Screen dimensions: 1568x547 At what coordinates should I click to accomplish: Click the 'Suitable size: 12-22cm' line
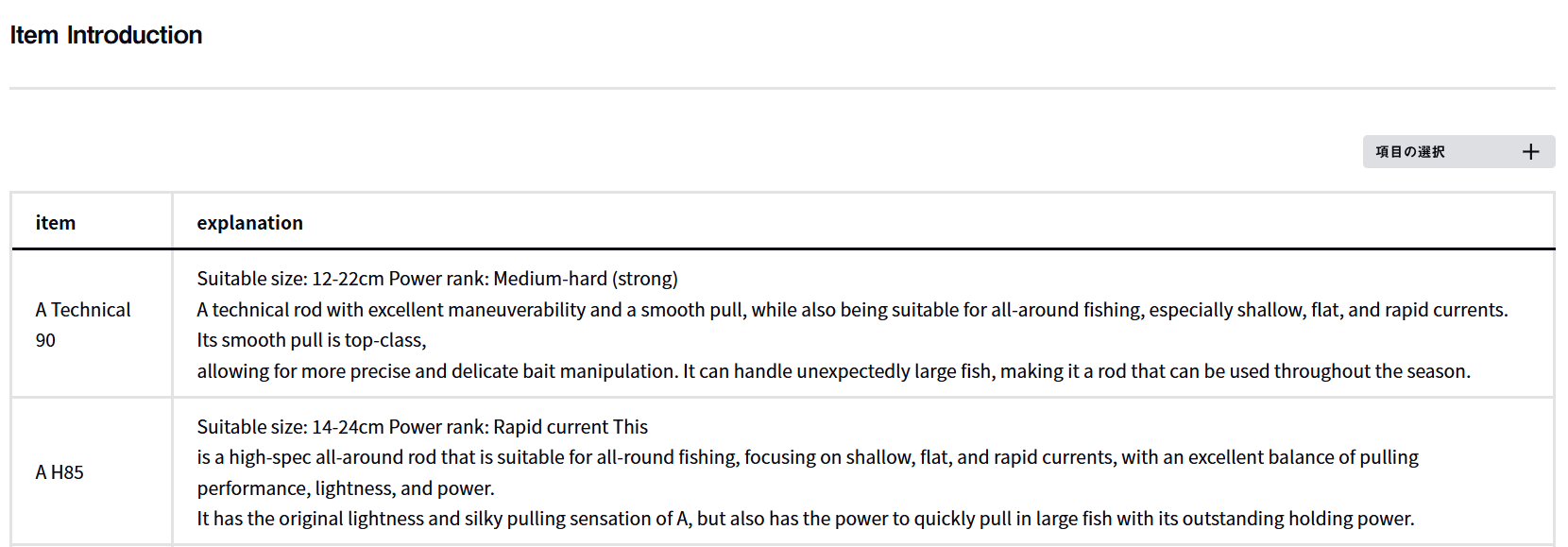coord(290,279)
